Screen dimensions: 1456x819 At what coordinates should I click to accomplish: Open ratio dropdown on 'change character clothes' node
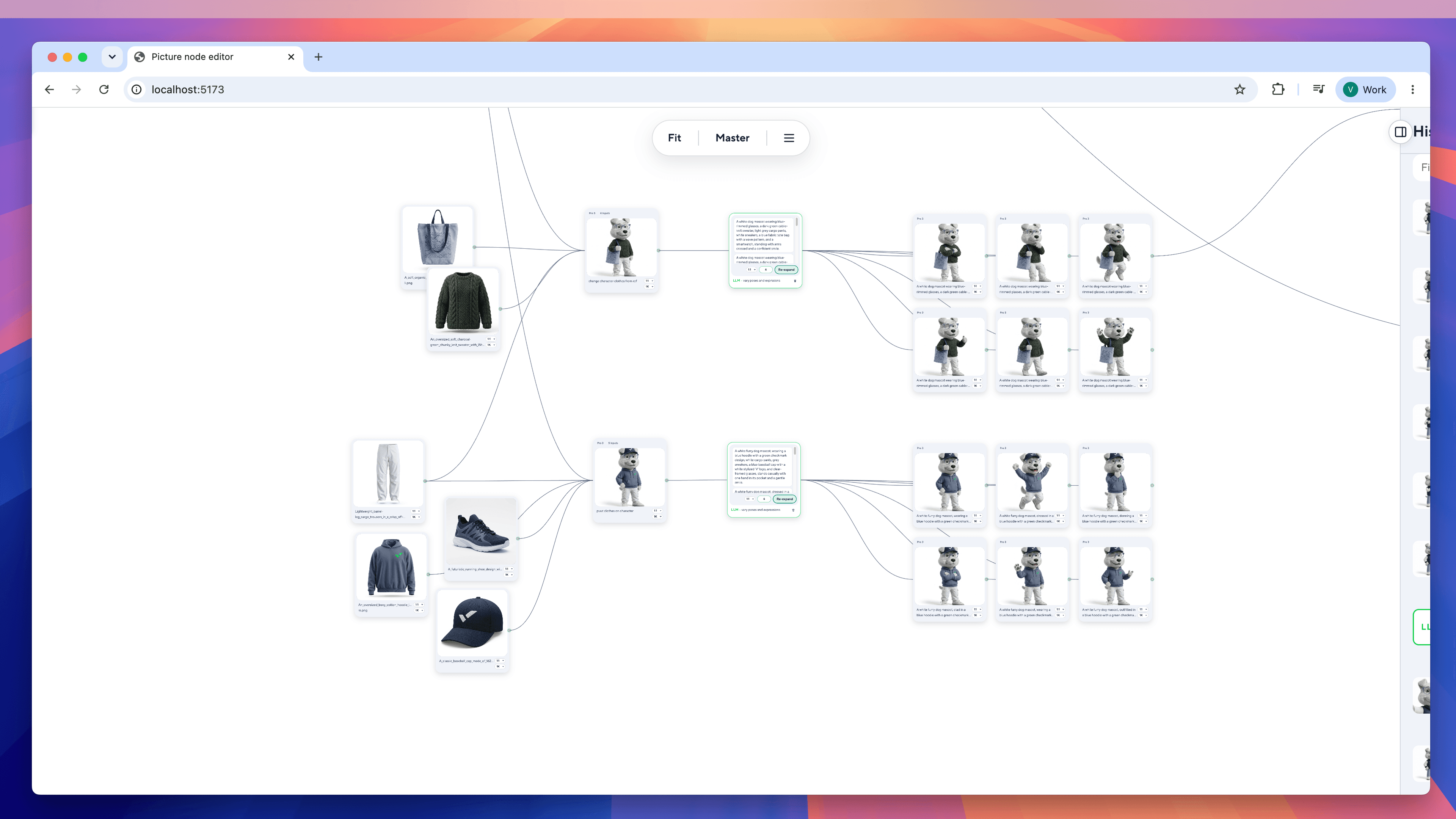point(650,281)
